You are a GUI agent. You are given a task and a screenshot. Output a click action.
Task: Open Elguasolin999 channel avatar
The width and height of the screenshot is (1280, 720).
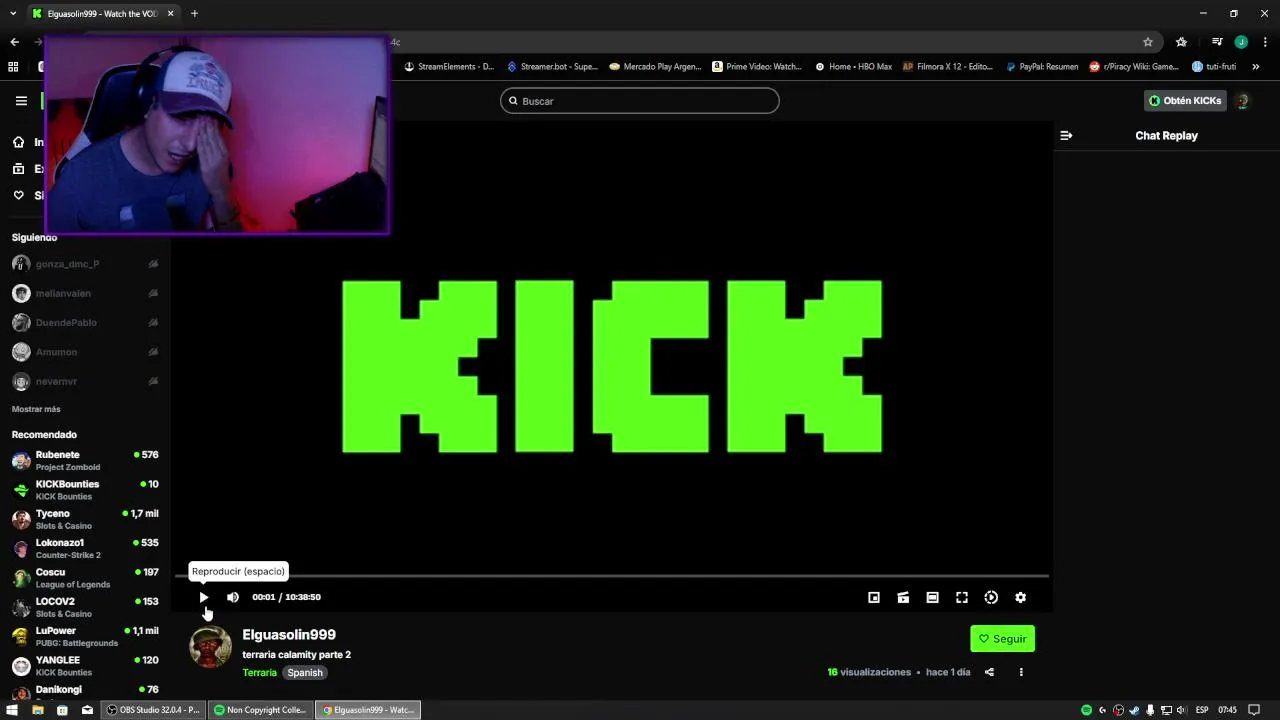(x=210, y=647)
